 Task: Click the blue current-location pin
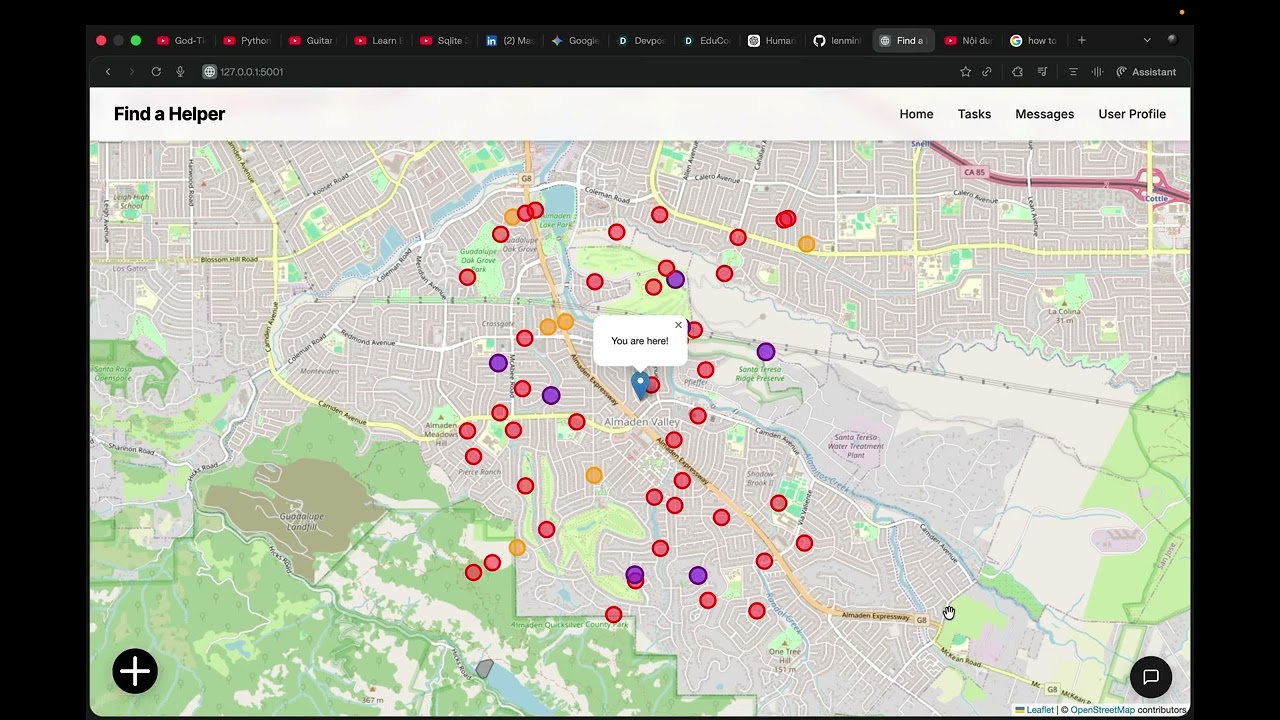coord(640,385)
